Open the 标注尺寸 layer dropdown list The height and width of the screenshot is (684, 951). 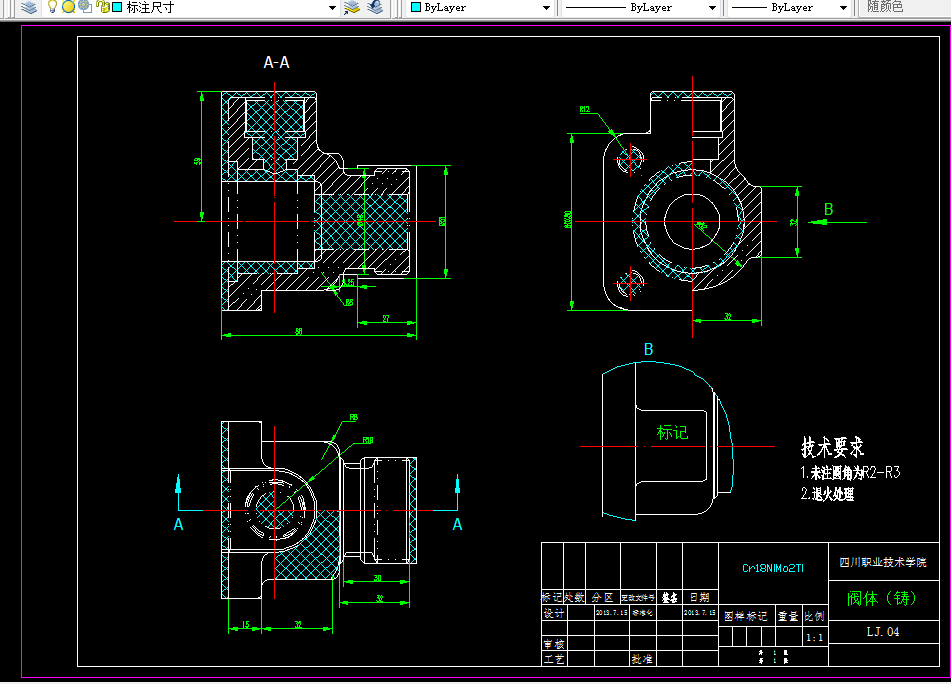[x=332, y=8]
